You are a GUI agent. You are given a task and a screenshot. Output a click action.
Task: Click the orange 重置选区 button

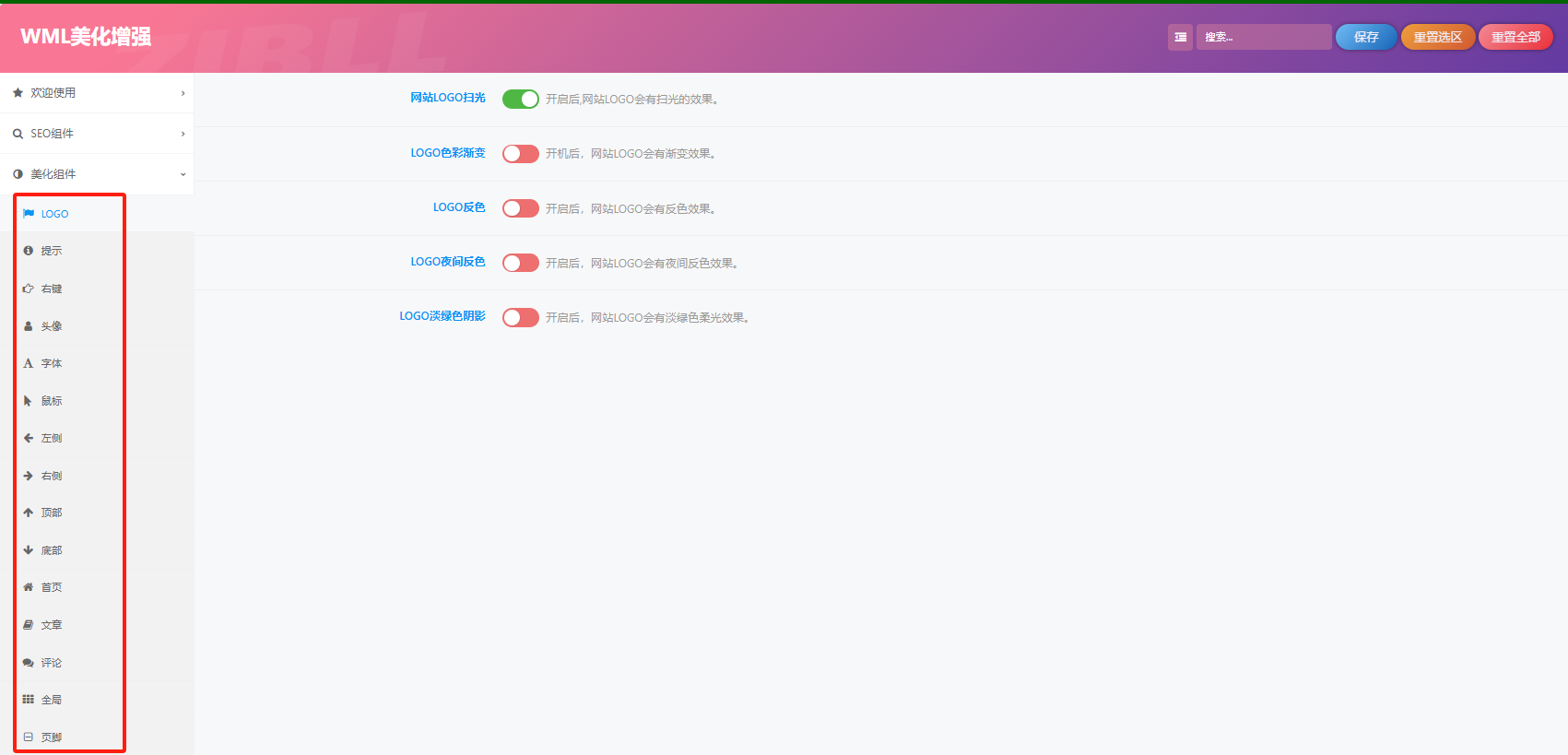(1438, 37)
